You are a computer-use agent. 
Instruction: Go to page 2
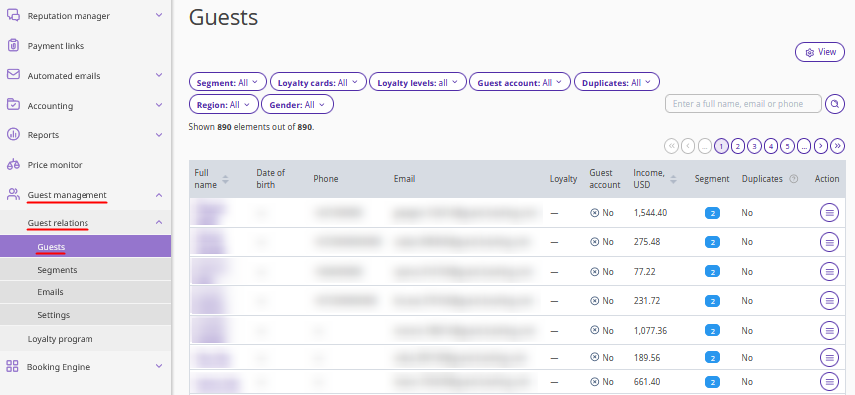(737, 146)
